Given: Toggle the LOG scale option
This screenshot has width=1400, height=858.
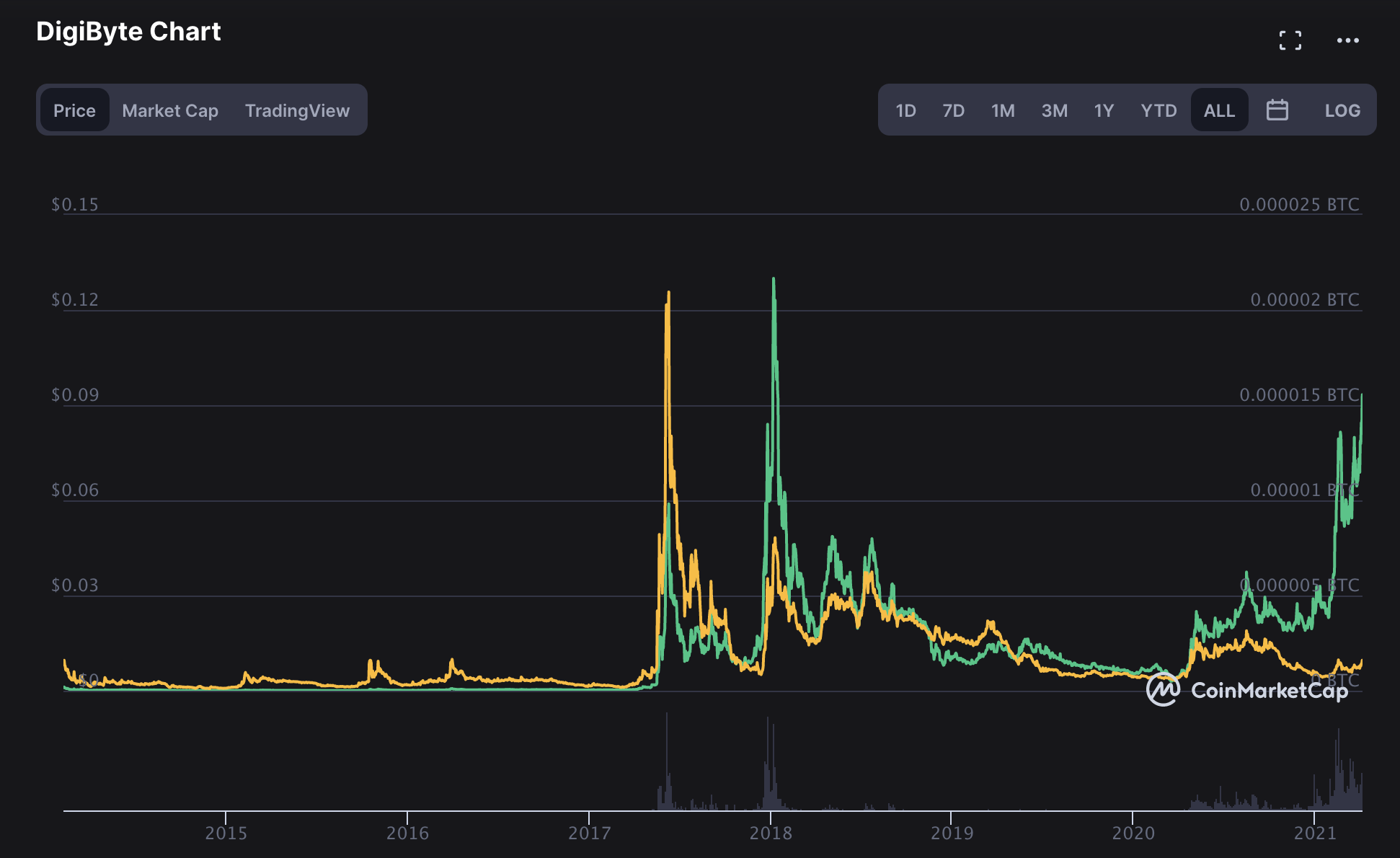Looking at the screenshot, I should 1342,110.
